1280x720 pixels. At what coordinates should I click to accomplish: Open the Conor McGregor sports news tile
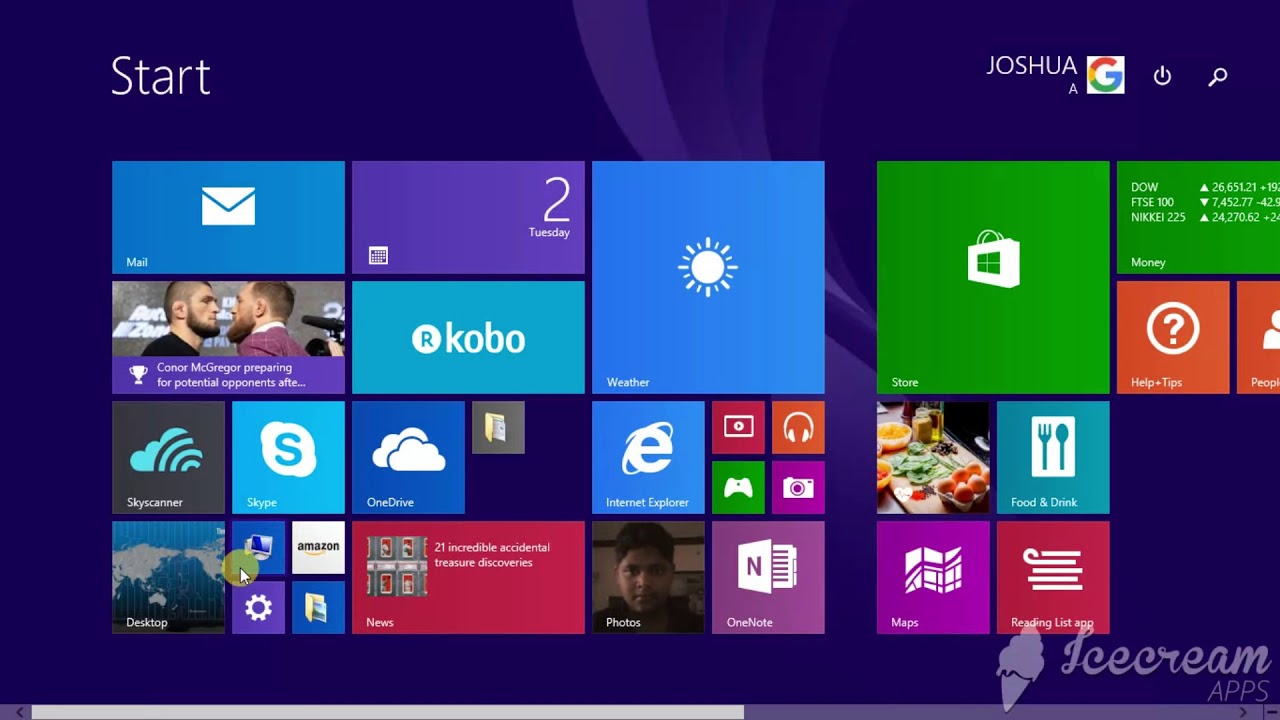[228, 337]
